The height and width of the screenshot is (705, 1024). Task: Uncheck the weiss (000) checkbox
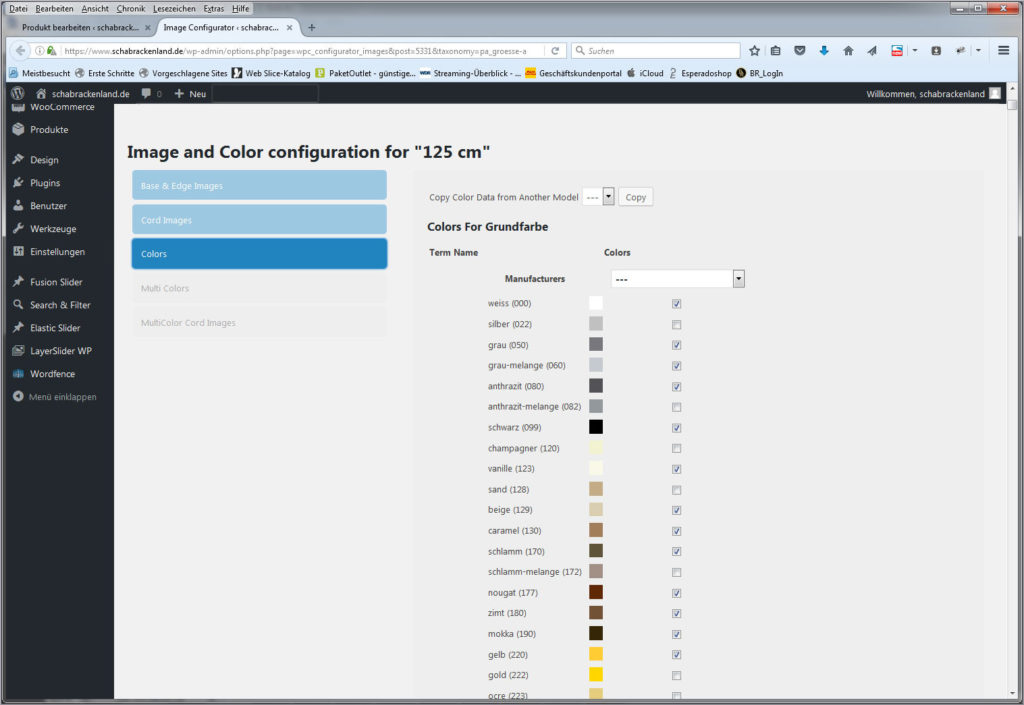point(677,304)
